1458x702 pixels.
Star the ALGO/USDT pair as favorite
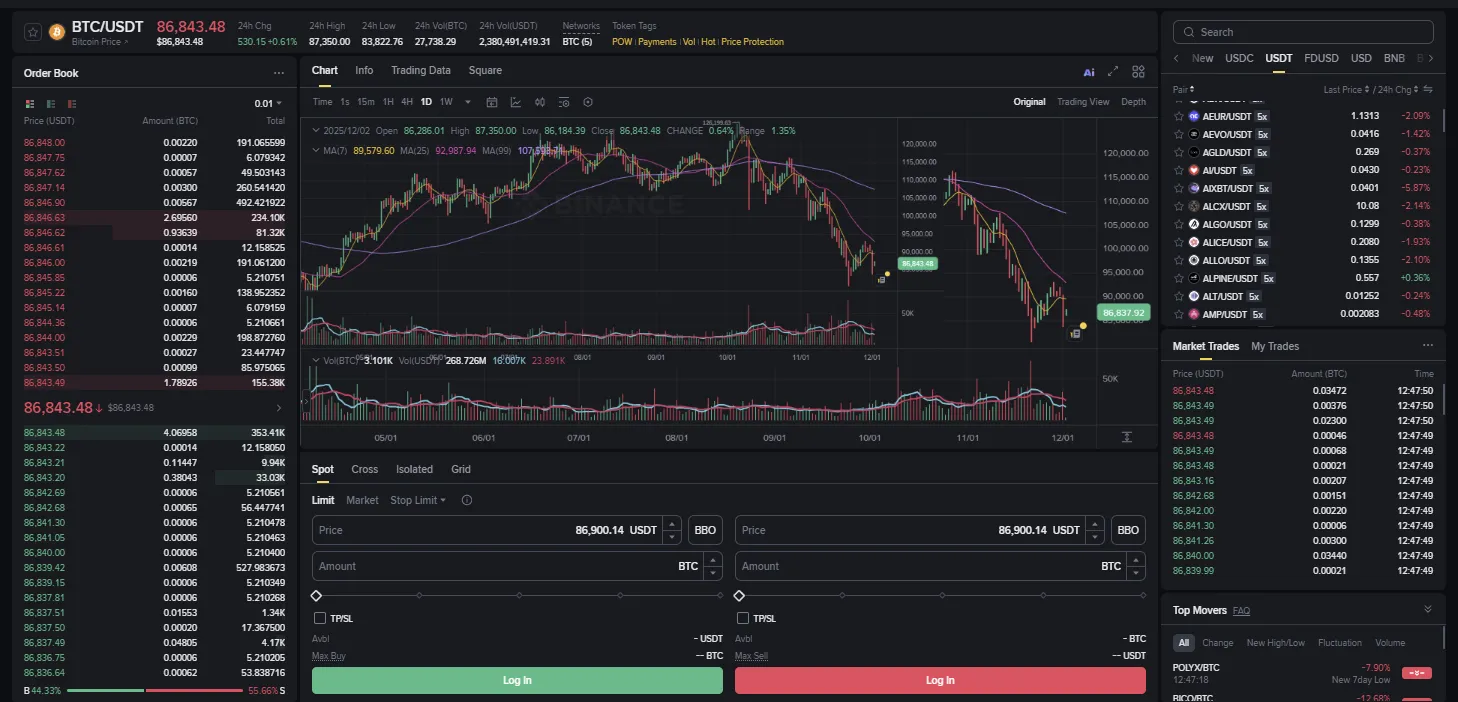pyautogui.click(x=1179, y=224)
